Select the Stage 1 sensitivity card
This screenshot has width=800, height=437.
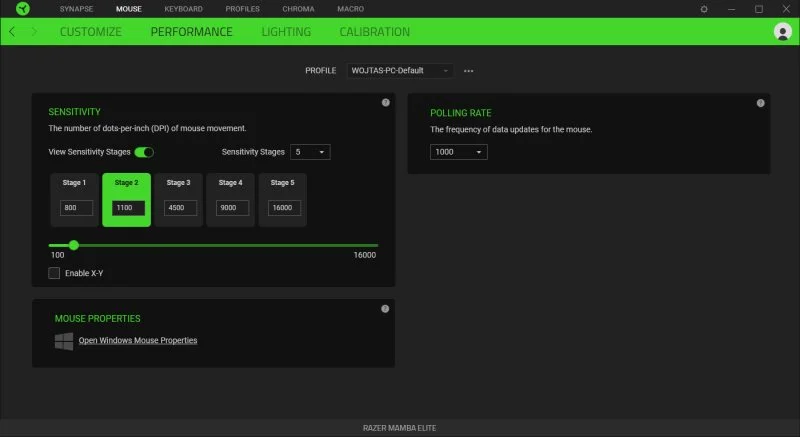pos(74,200)
